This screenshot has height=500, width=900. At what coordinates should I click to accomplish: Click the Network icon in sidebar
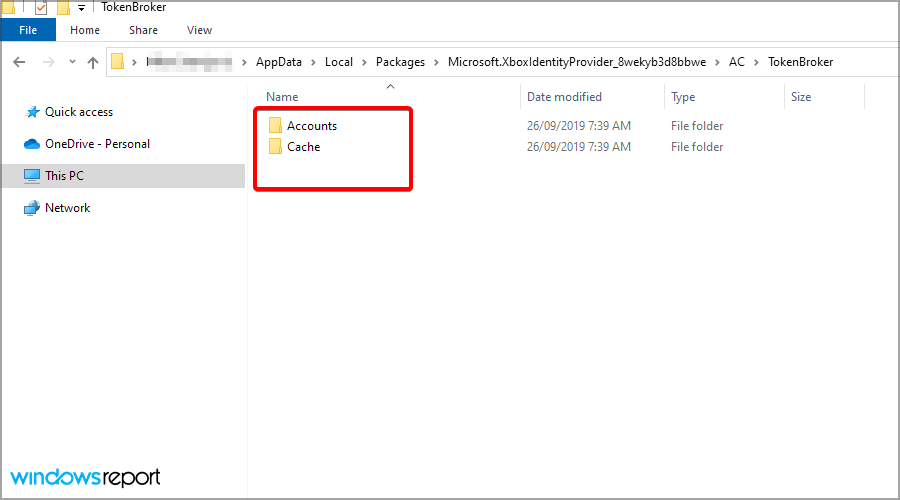[x=32, y=208]
